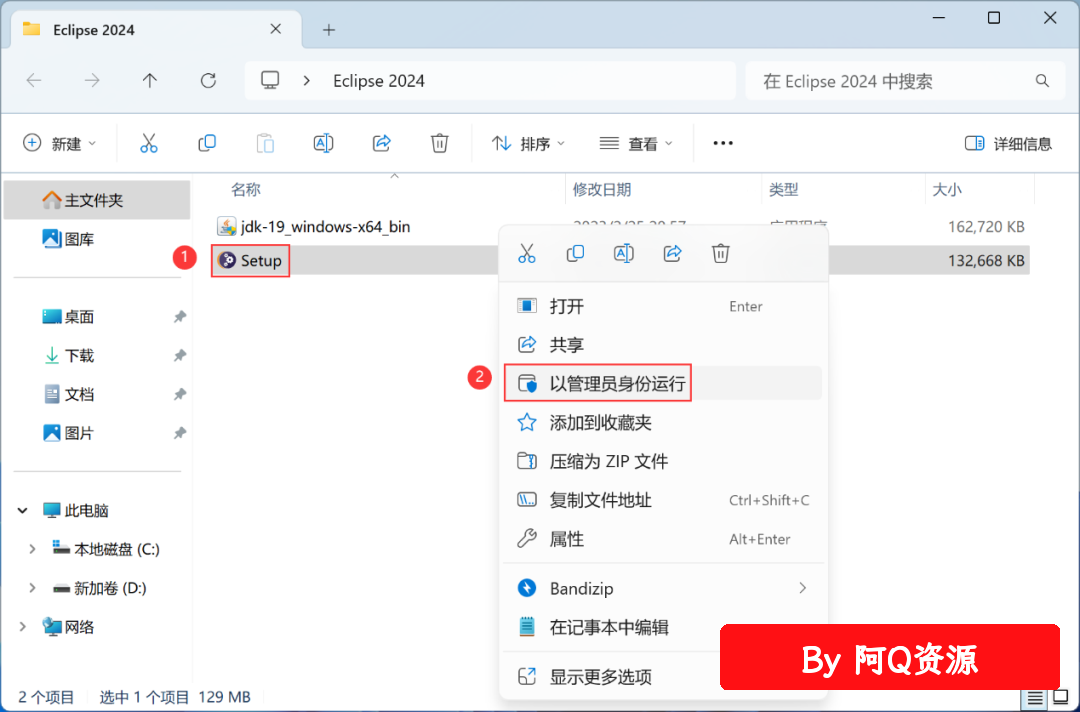Click the 162,720 KB size value
The image size is (1080, 712).
[x=986, y=227]
